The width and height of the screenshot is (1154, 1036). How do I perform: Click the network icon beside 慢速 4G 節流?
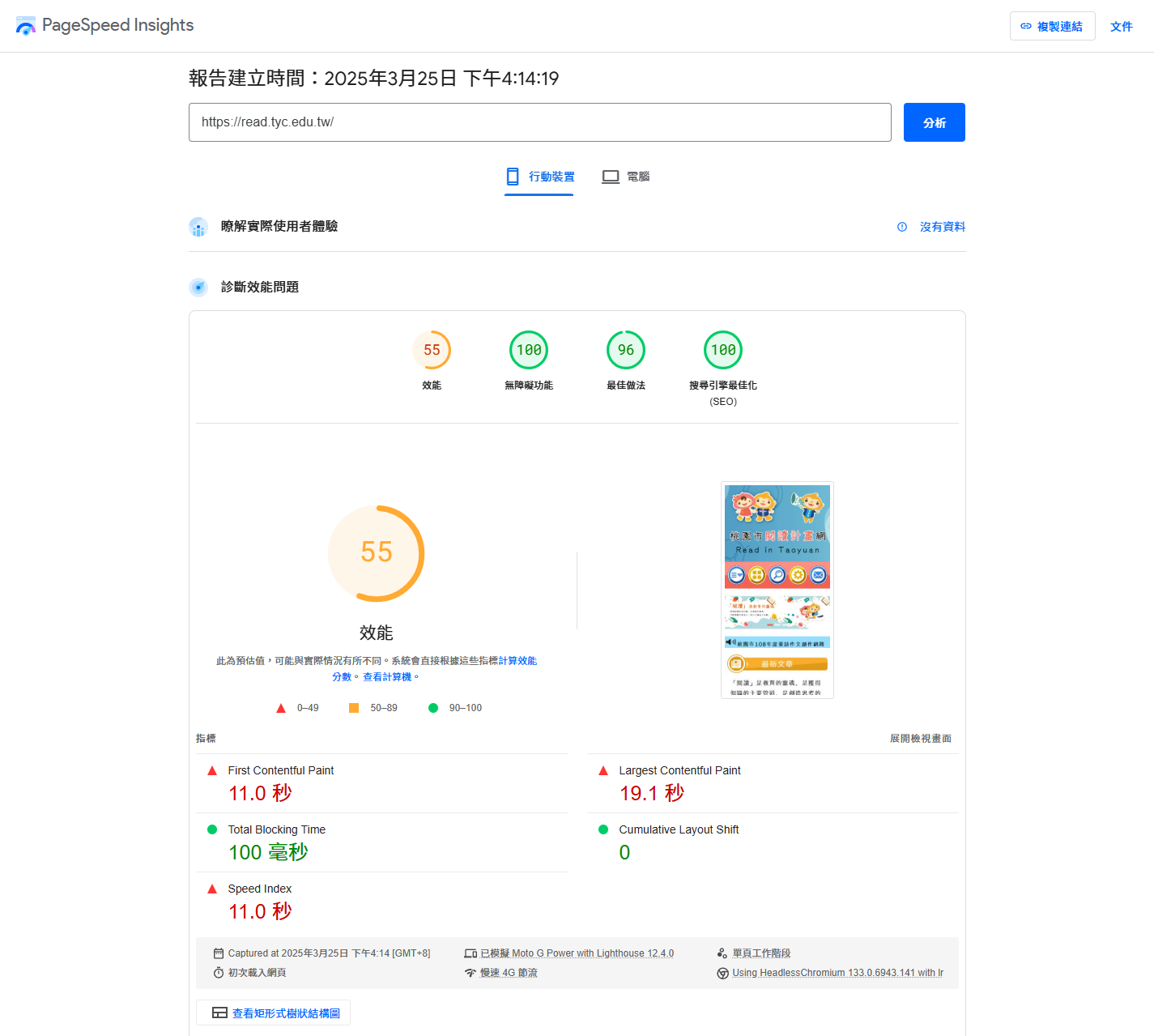tap(471, 972)
